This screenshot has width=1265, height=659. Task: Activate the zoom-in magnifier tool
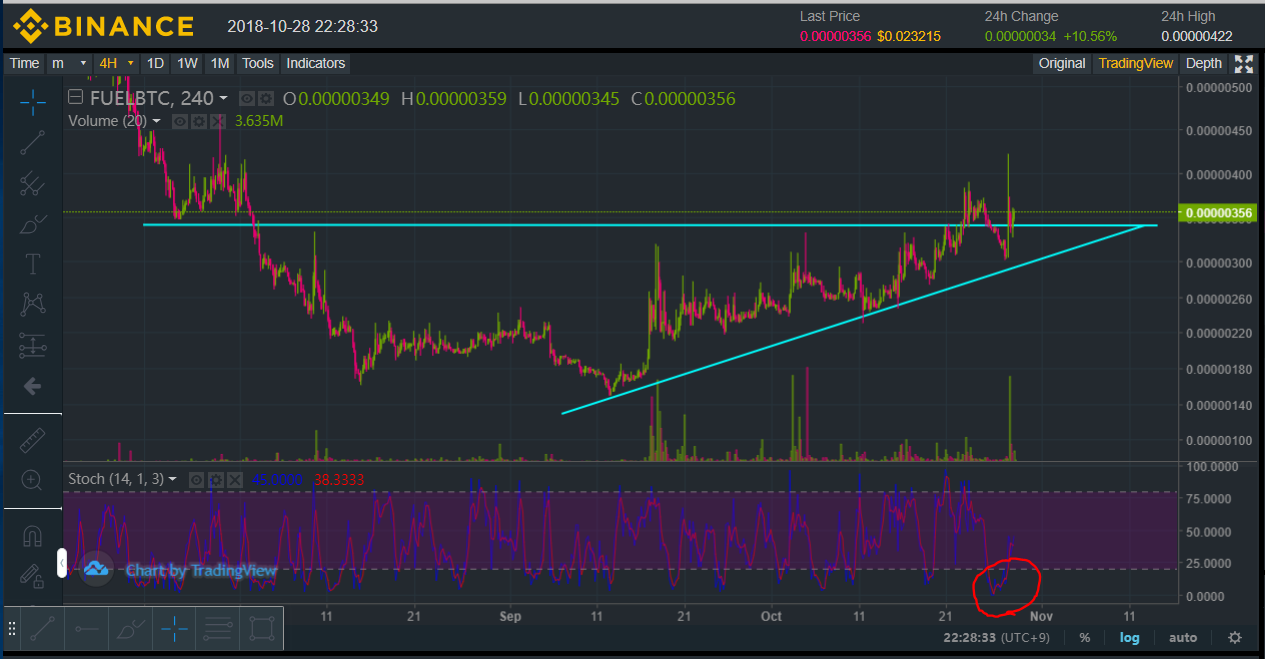pyautogui.click(x=32, y=480)
